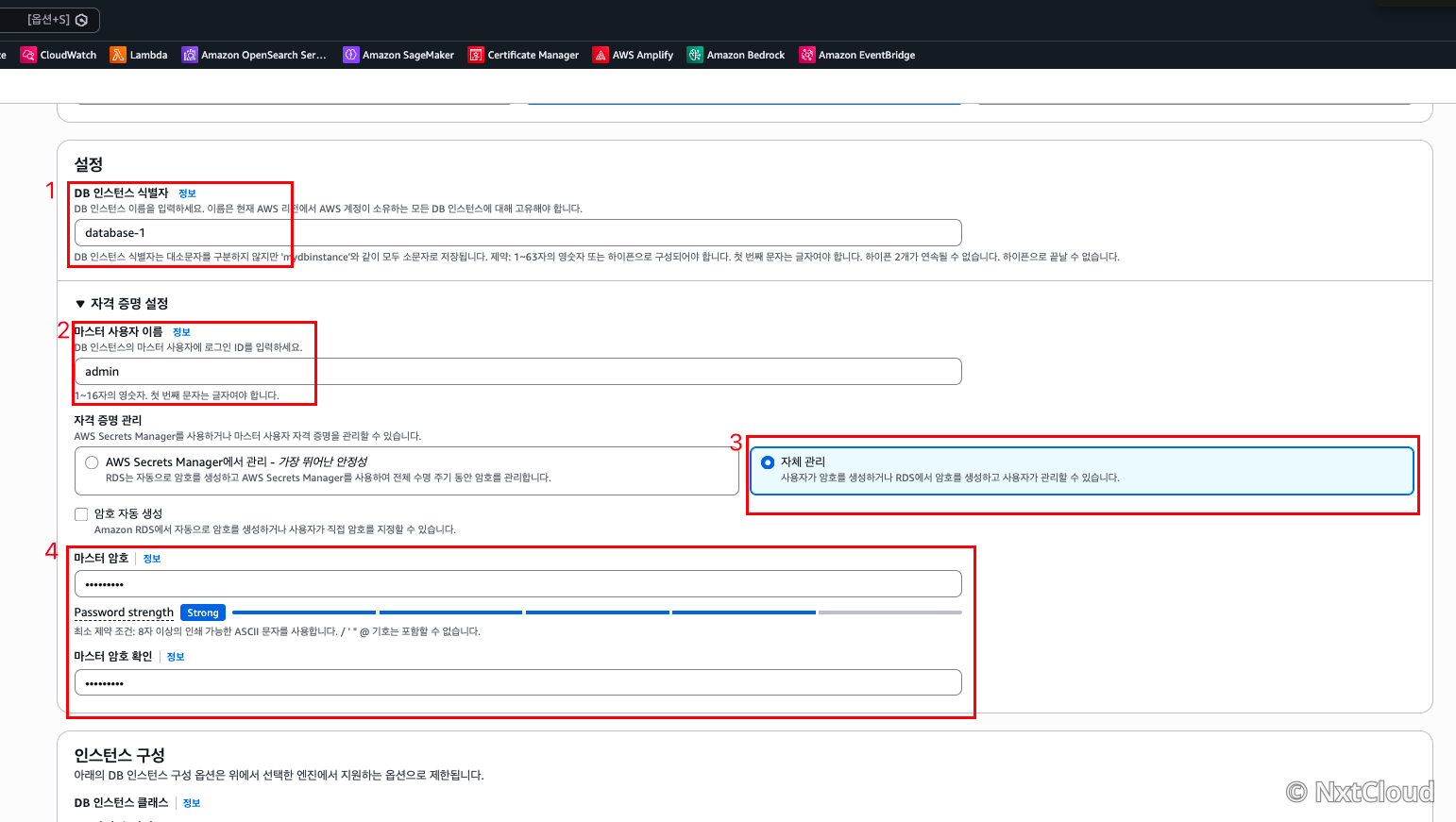Click the Amazon OpenSearch Ser… favorites bar label

263,55
